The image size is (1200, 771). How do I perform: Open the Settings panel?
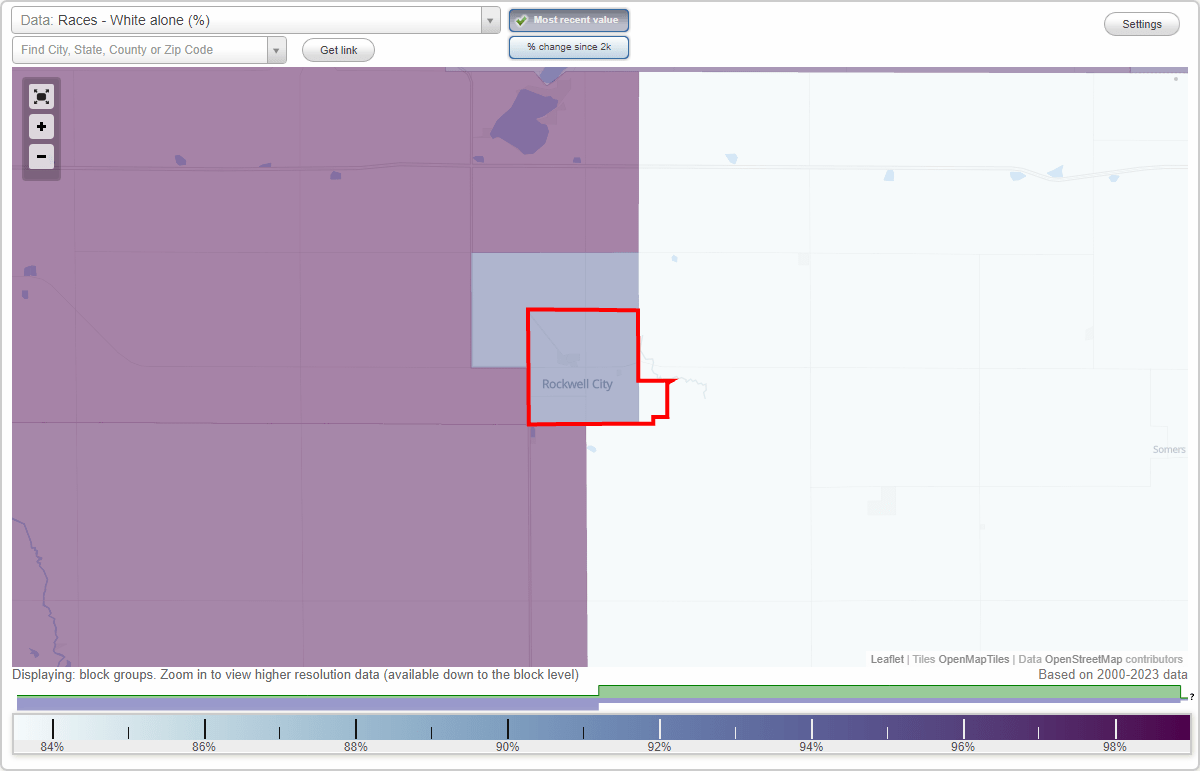click(1141, 23)
